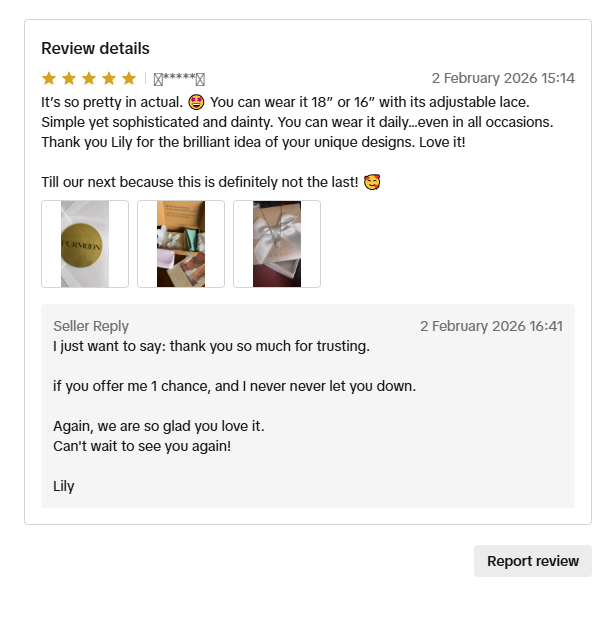
Task: Click the 'Can't wait to see you again!' line
Action: pyautogui.click(x=142, y=446)
